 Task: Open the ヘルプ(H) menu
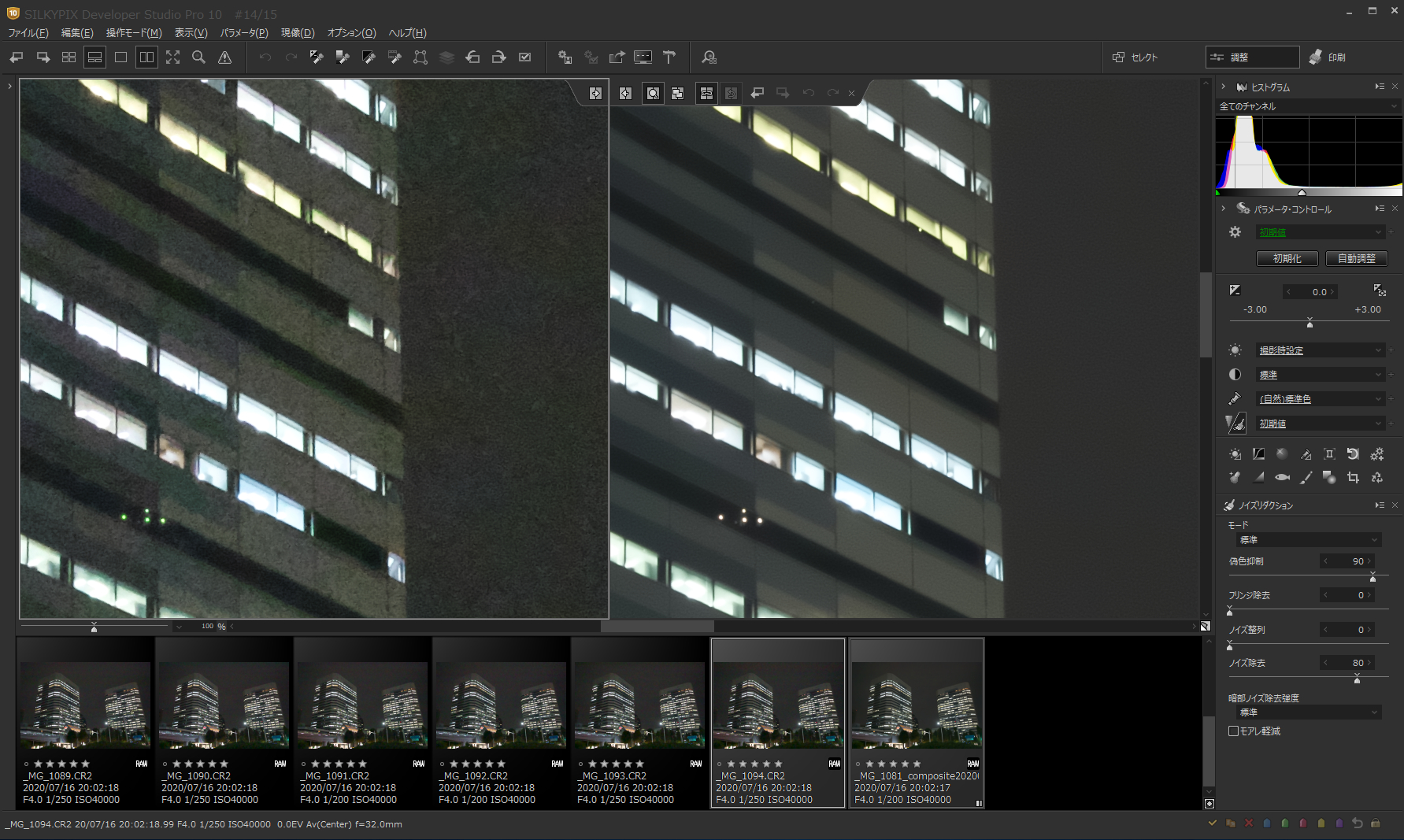(407, 33)
